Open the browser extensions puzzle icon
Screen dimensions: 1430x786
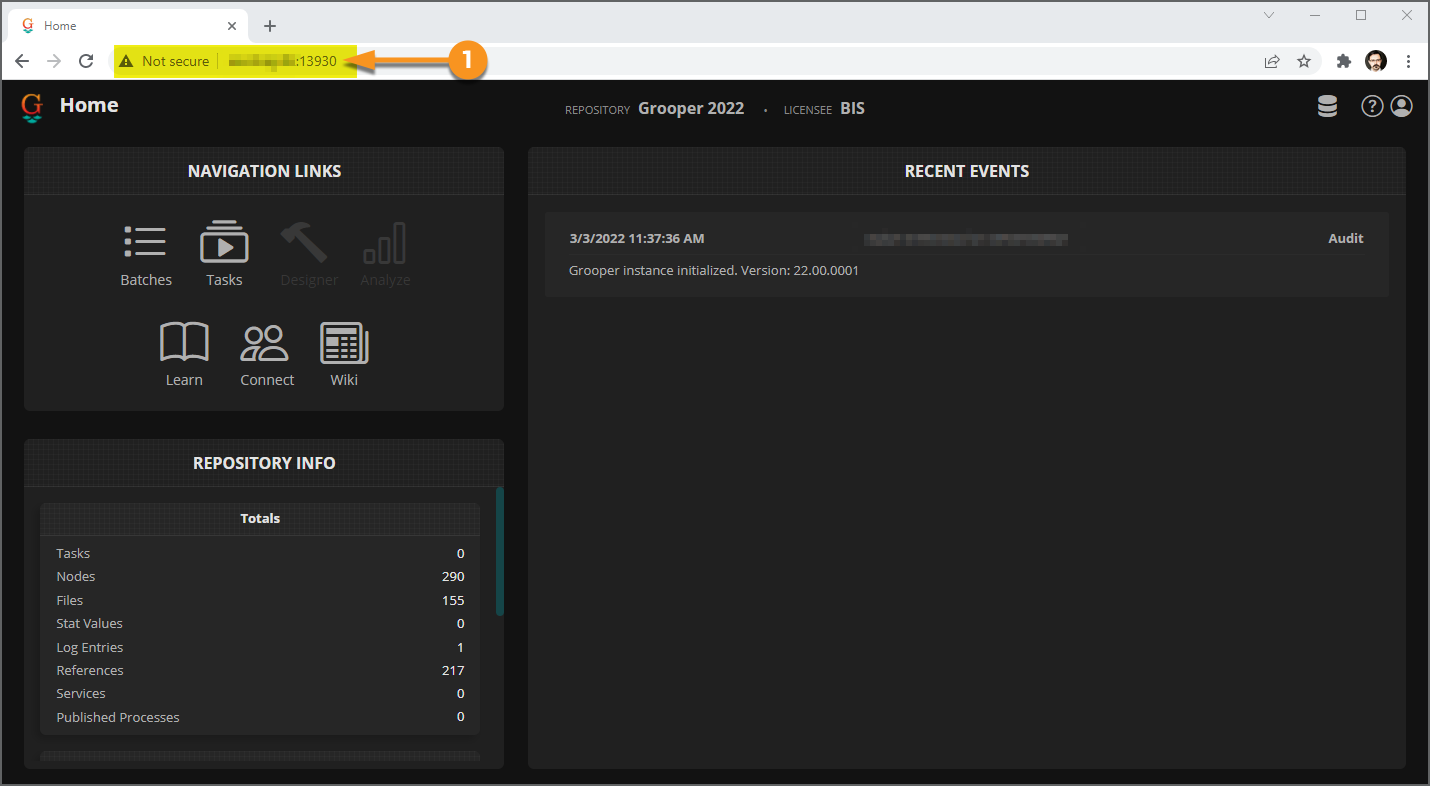(x=1344, y=61)
